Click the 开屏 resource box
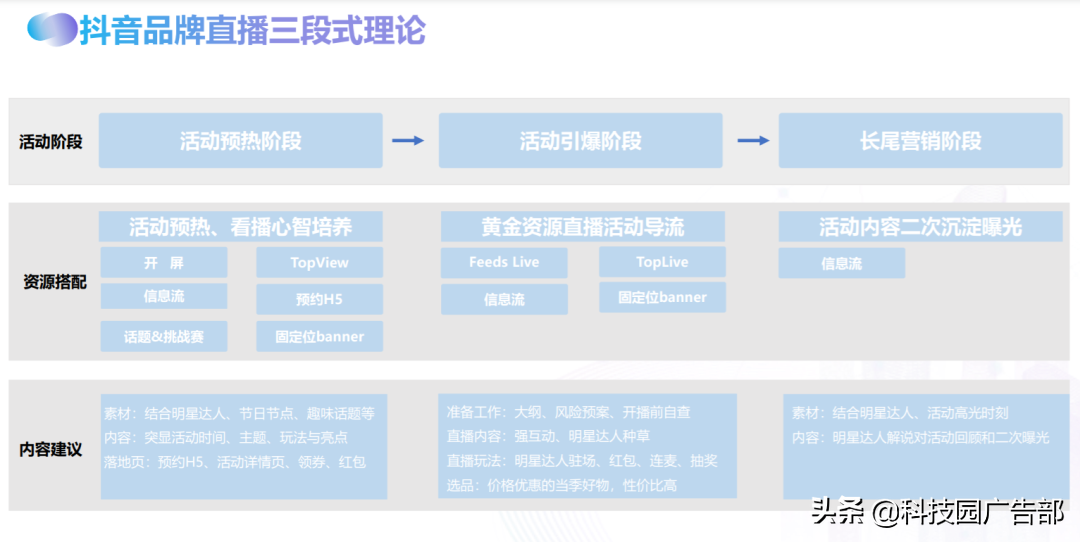1080x542 pixels. pos(163,263)
